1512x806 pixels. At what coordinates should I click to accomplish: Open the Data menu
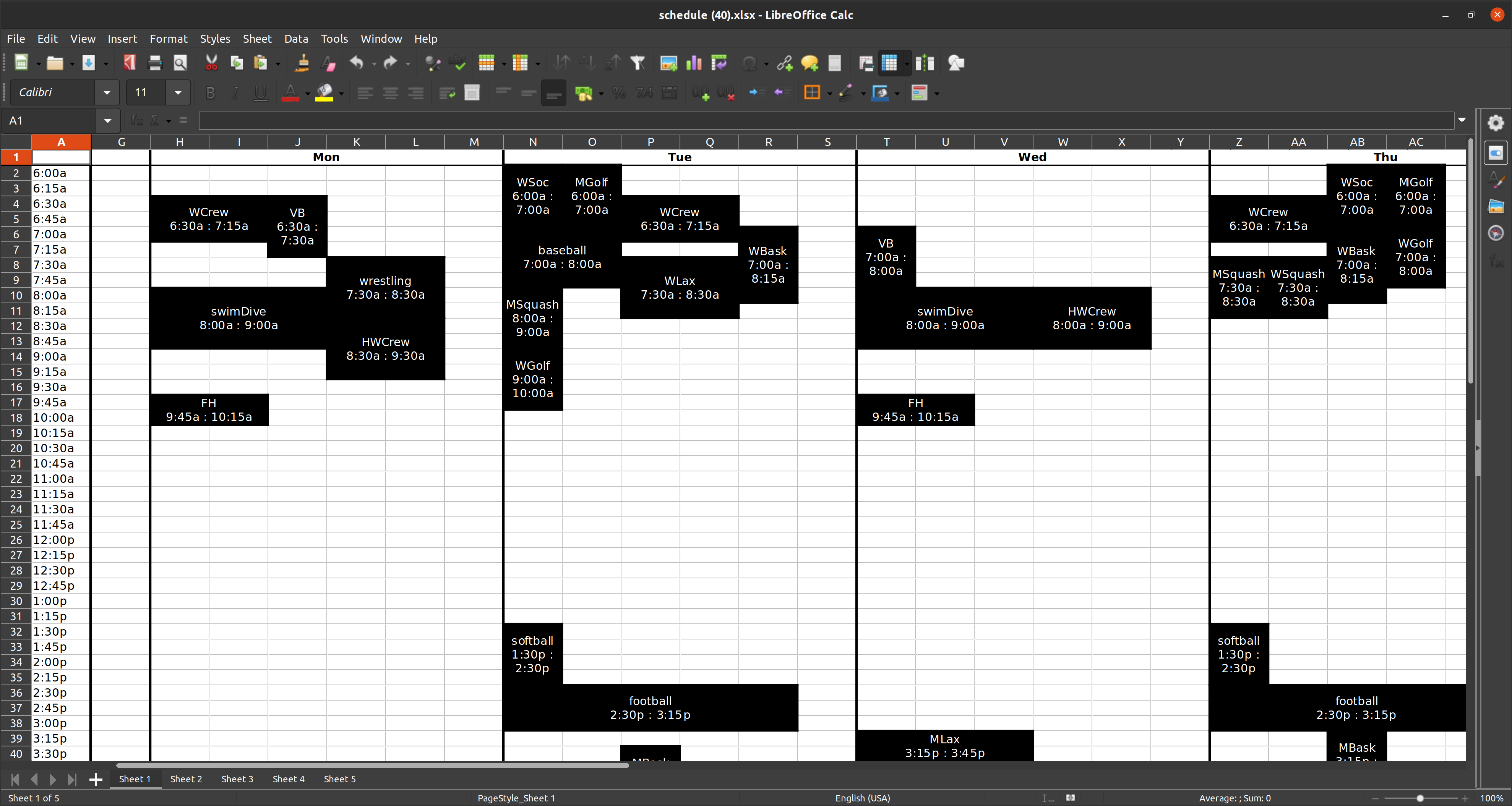(x=297, y=39)
